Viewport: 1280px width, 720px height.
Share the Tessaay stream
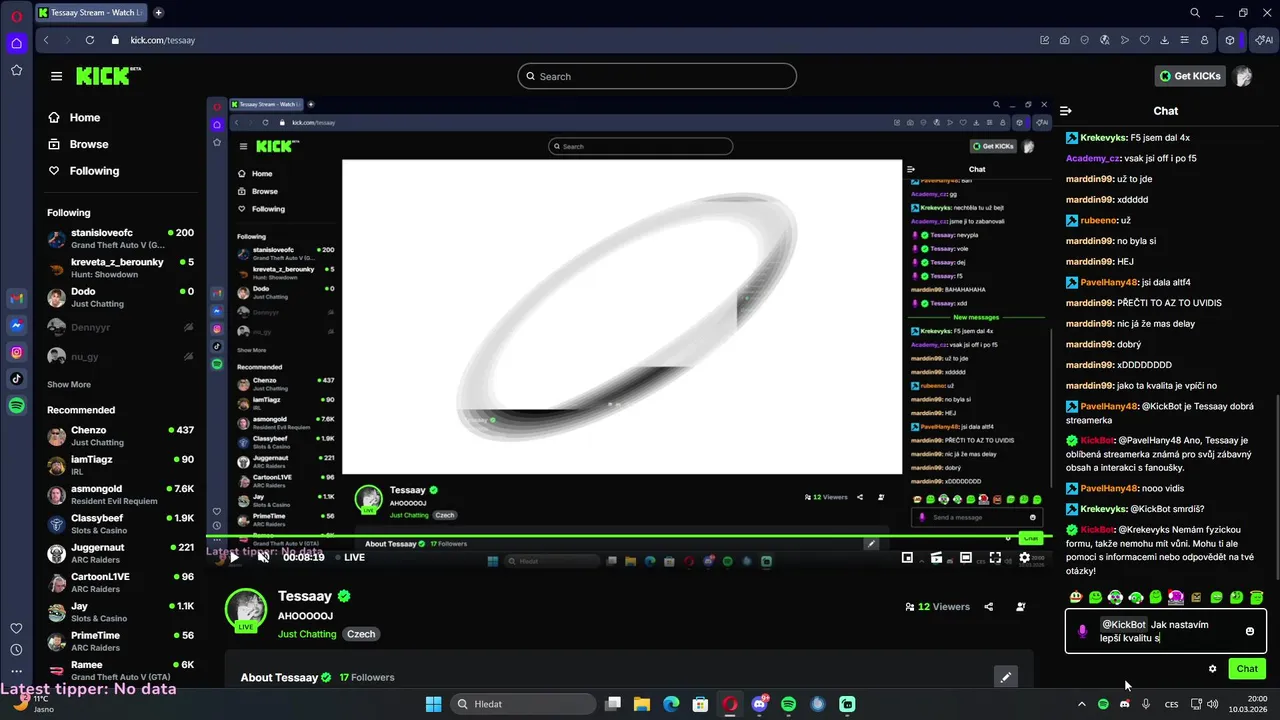(x=988, y=606)
